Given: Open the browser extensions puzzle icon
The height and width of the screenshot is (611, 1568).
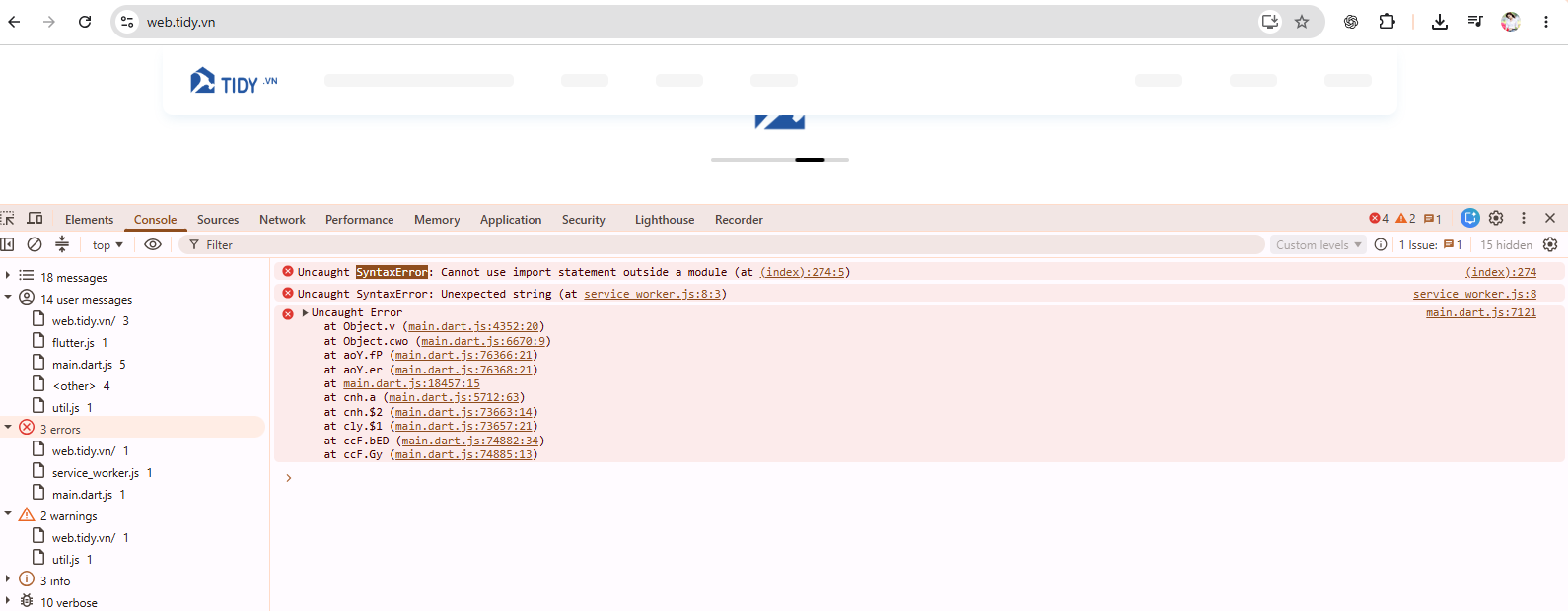Looking at the screenshot, I should (x=1387, y=22).
